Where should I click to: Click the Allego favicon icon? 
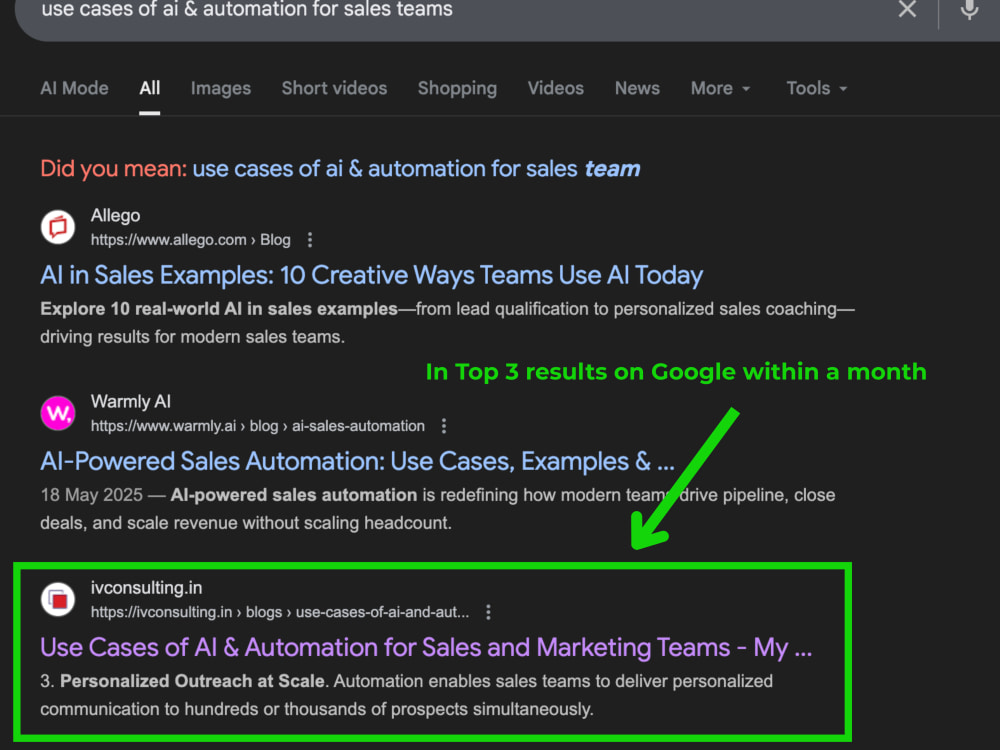pyautogui.click(x=58, y=227)
